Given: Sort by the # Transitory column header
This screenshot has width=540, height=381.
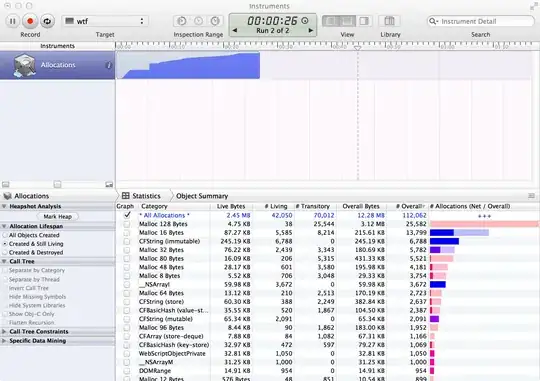Looking at the screenshot, I should click(315, 206).
